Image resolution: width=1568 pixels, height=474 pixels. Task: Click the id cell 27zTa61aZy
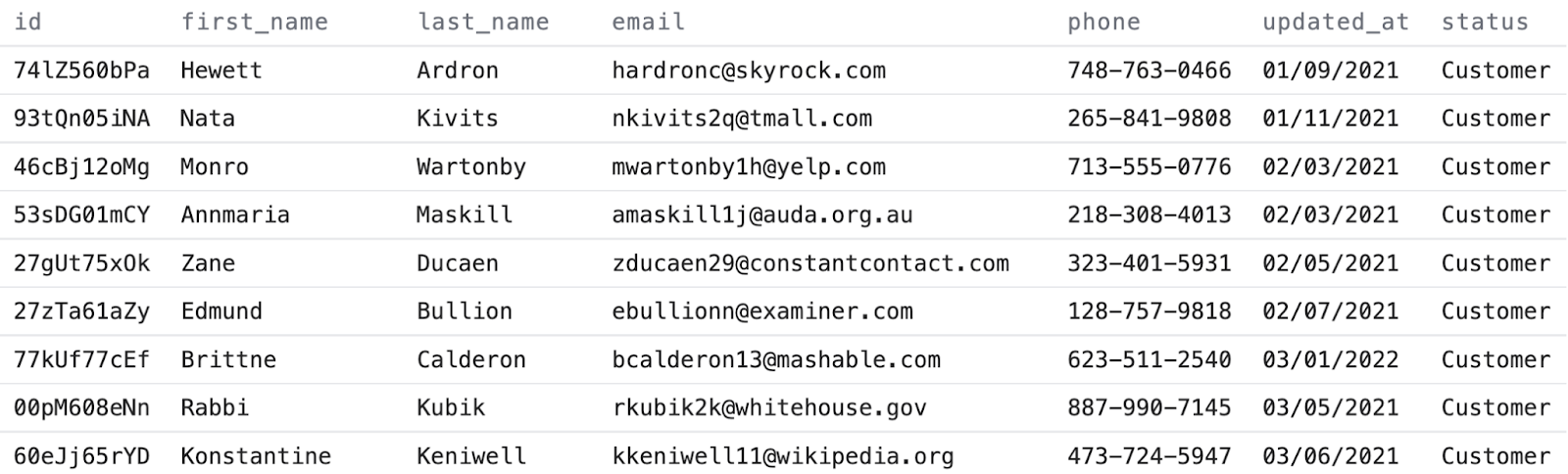coord(81,311)
